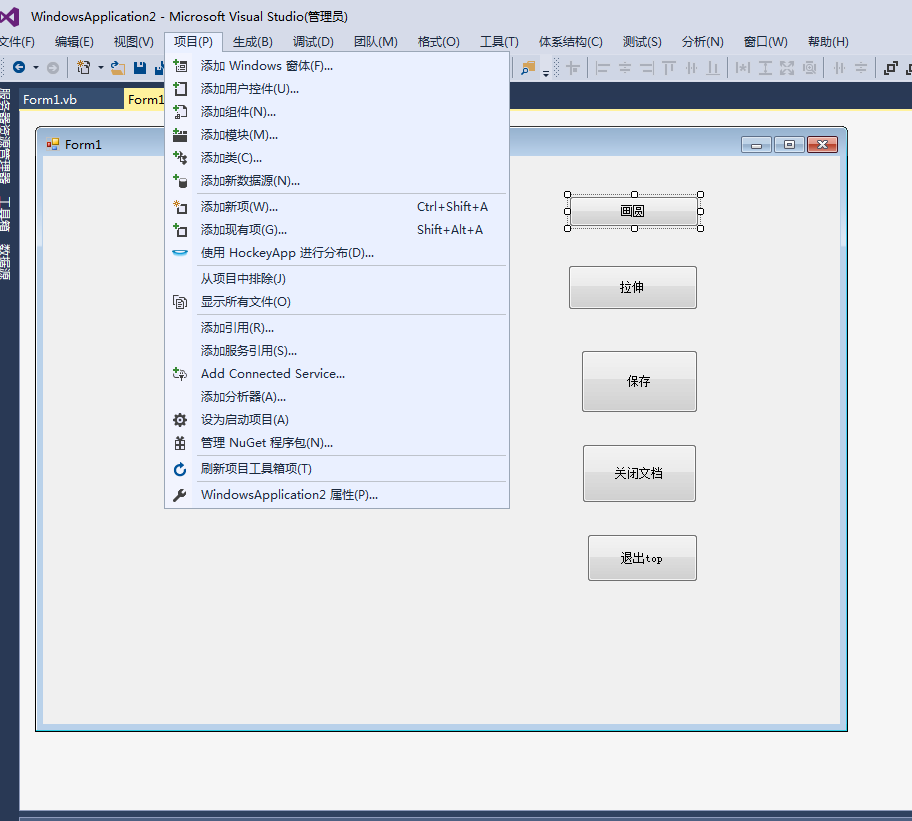The image size is (912, 821).
Task: Select Add Connected Service... entry
Action: coord(337,374)
